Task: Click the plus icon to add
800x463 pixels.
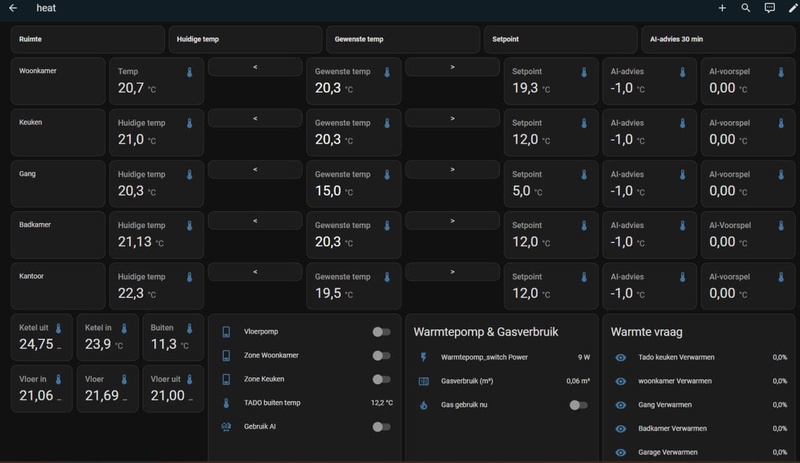Action: (x=722, y=8)
